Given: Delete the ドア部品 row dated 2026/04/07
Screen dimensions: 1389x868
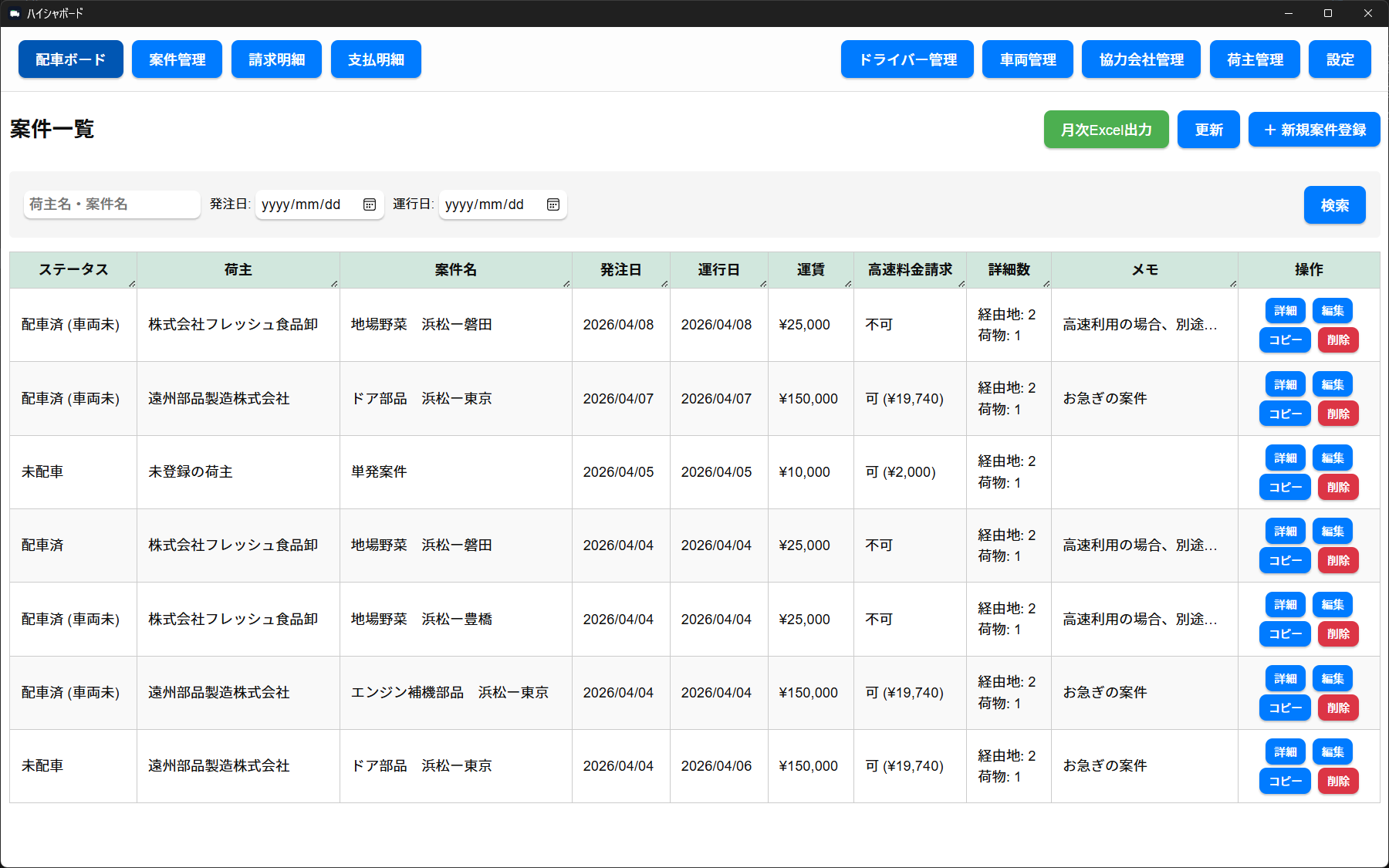Looking at the screenshot, I should coord(1338,414).
